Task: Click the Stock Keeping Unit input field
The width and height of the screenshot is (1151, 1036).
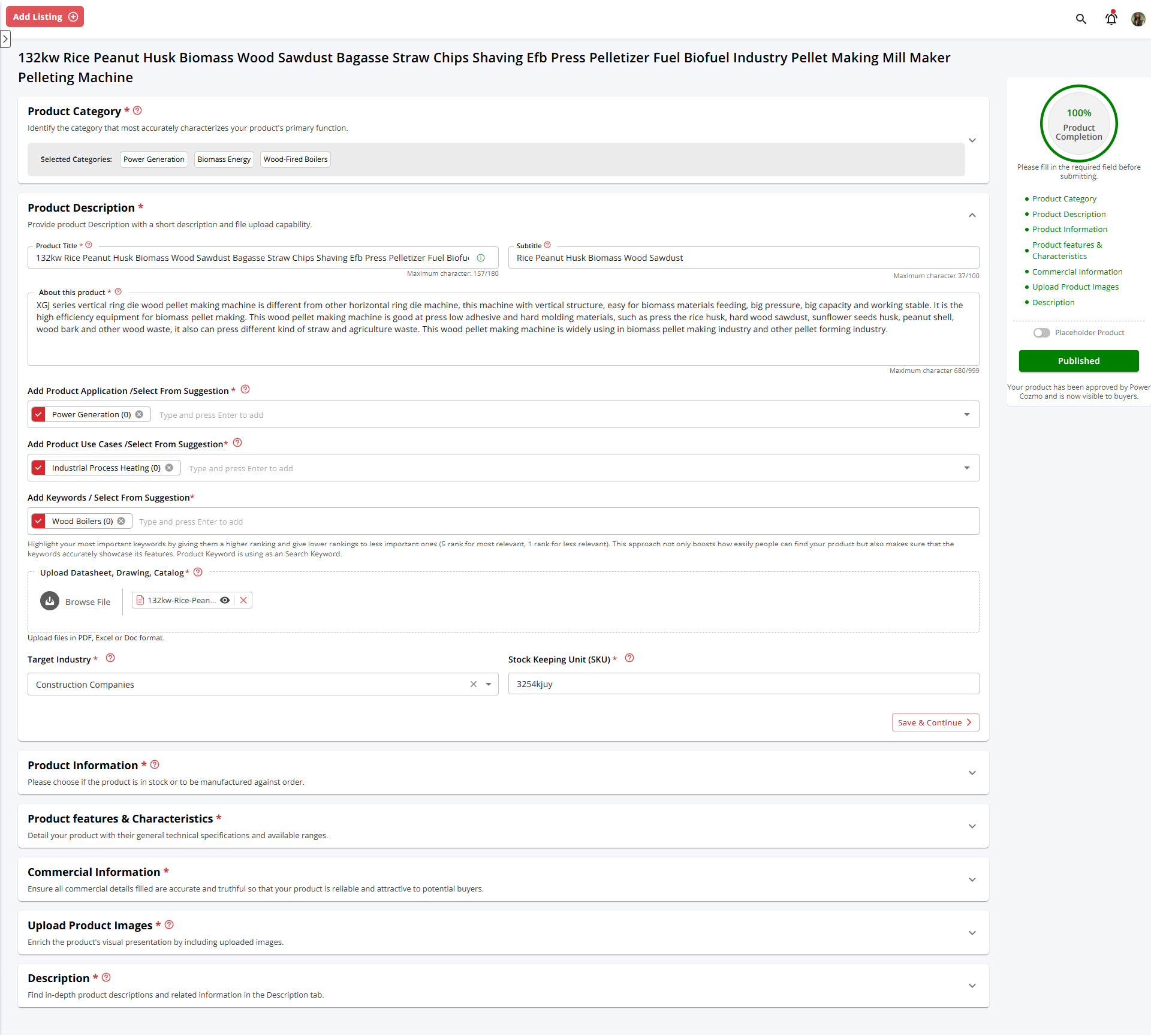Action: [x=743, y=684]
